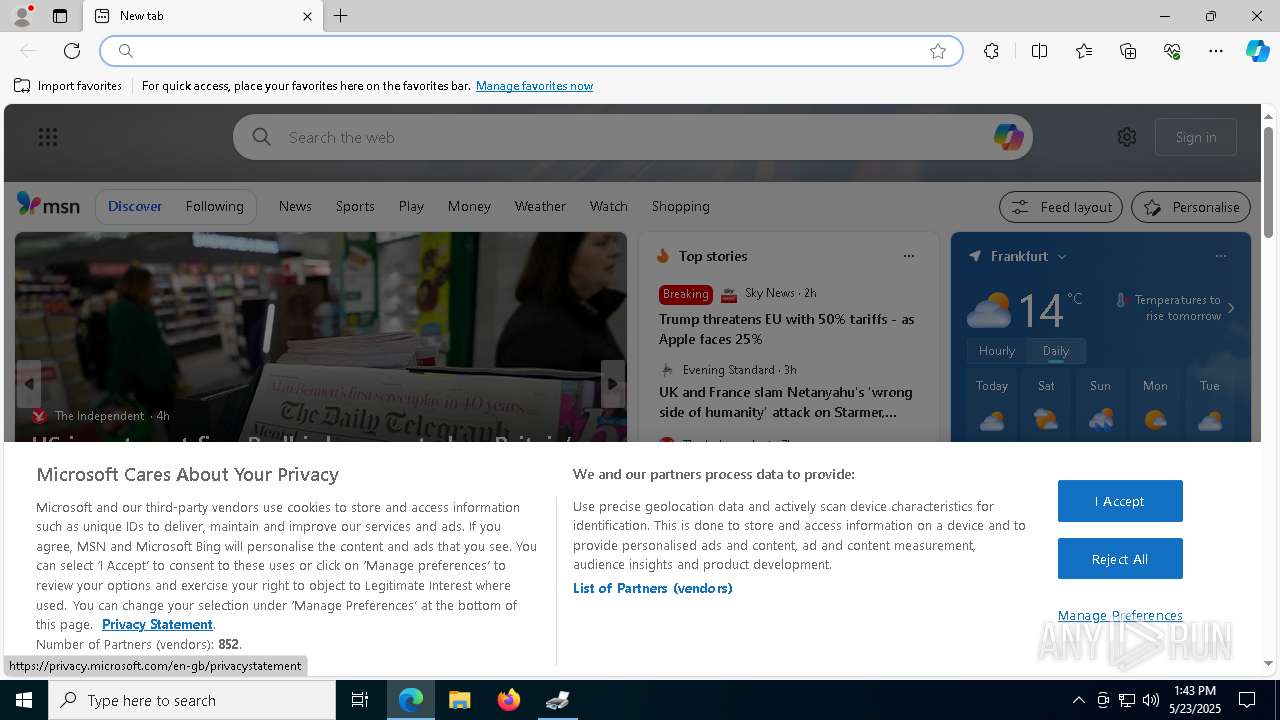The width and height of the screenshot is (1280, 720).
Task: Click Reject All cookie button
Action: coord(1120,559)
